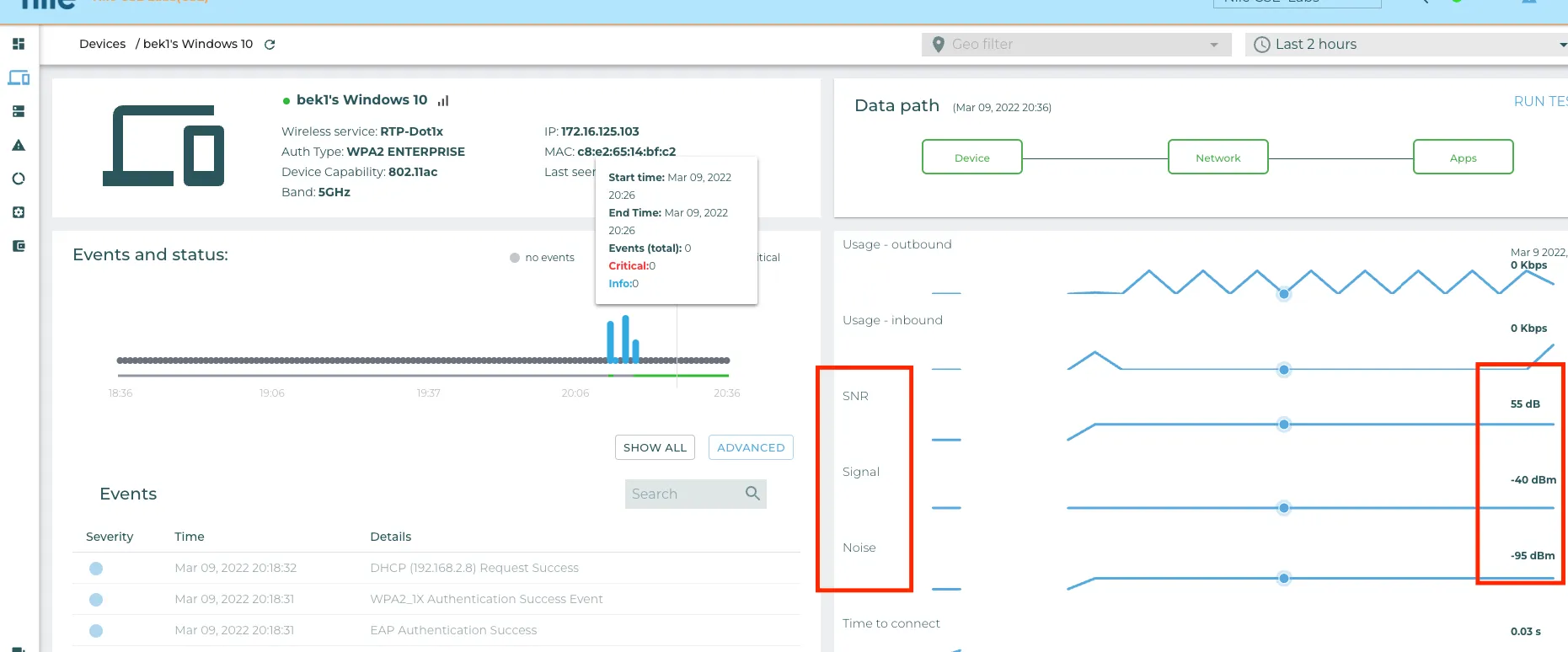Select the Network node in Data path
The height and width of the screenshot is (652, 1568).
(x=1218, y=158)
